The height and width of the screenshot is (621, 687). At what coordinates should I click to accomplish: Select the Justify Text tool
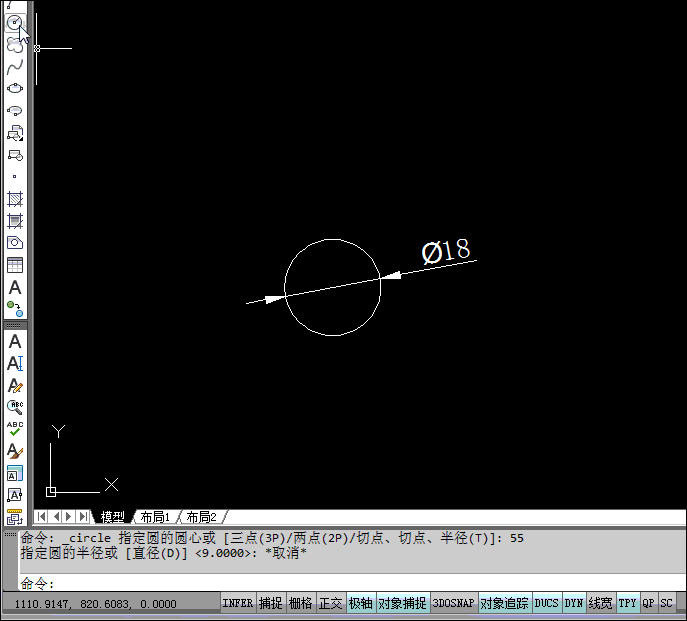[15, 495]
